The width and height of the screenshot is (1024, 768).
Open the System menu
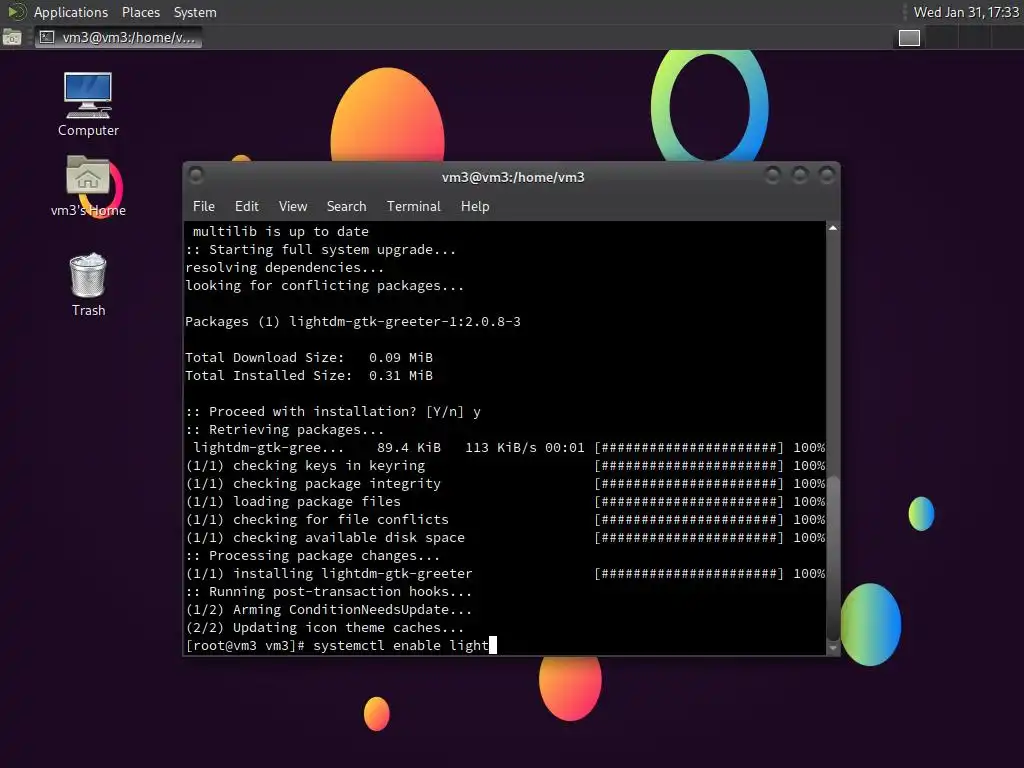pos(195,12)
